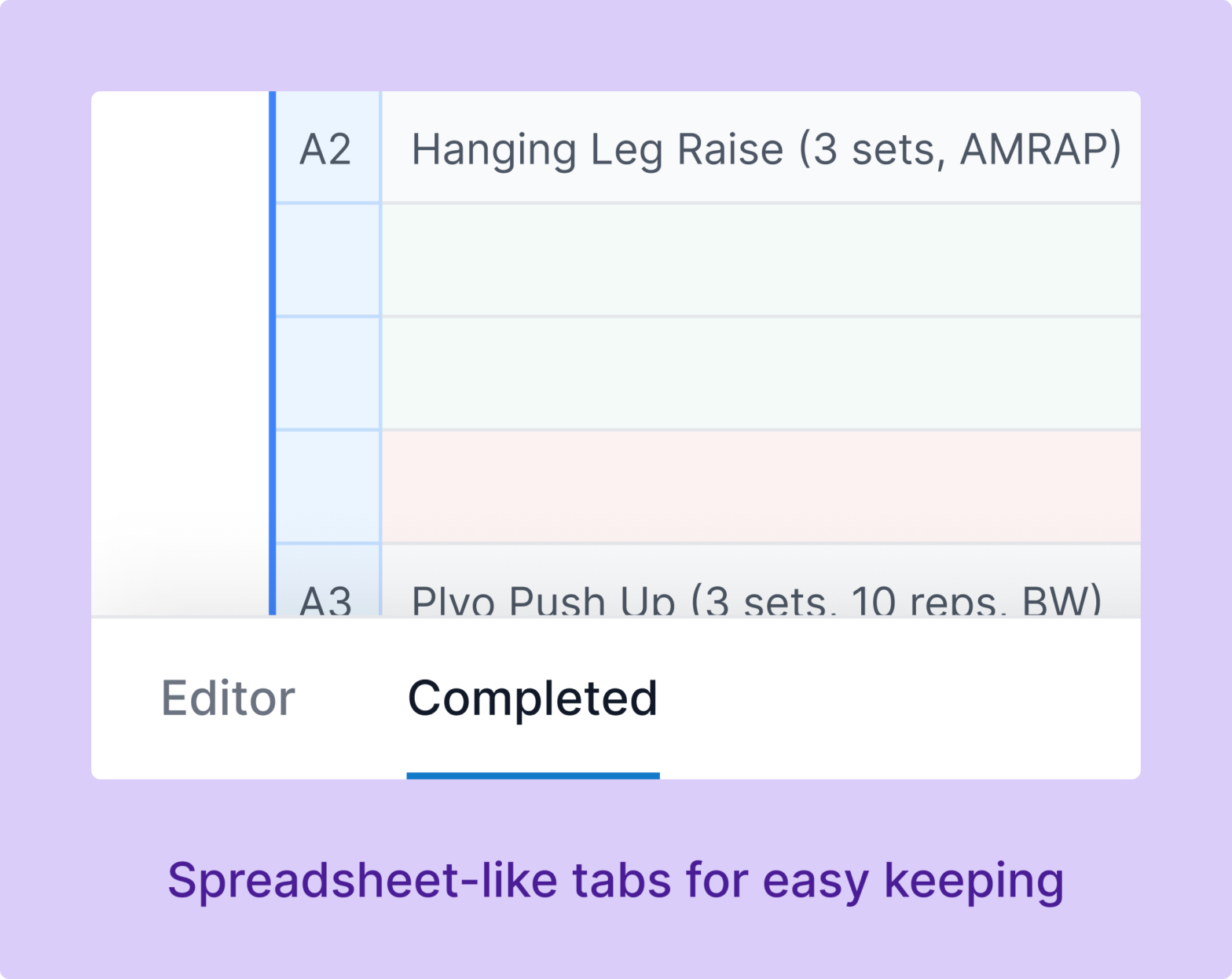Screen dimensions: 1232x979
Task: Select the Completed tab
Action: 533,698
